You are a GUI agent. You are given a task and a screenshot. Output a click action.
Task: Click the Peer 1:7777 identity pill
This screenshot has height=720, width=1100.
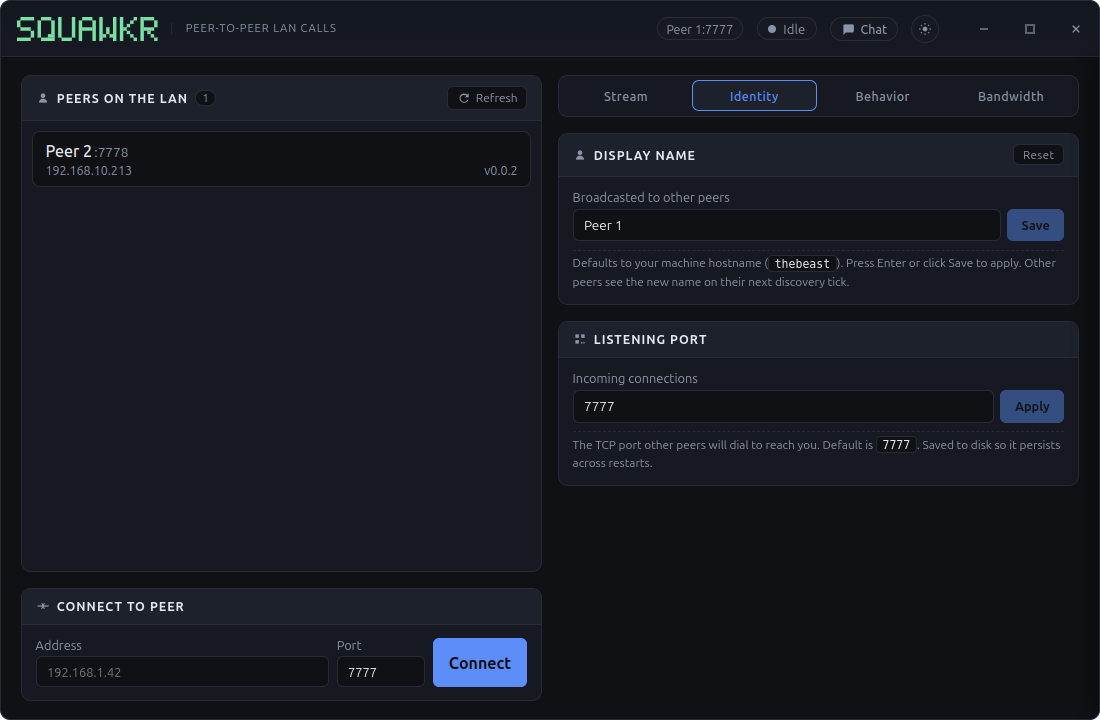(x=699, y=29)
